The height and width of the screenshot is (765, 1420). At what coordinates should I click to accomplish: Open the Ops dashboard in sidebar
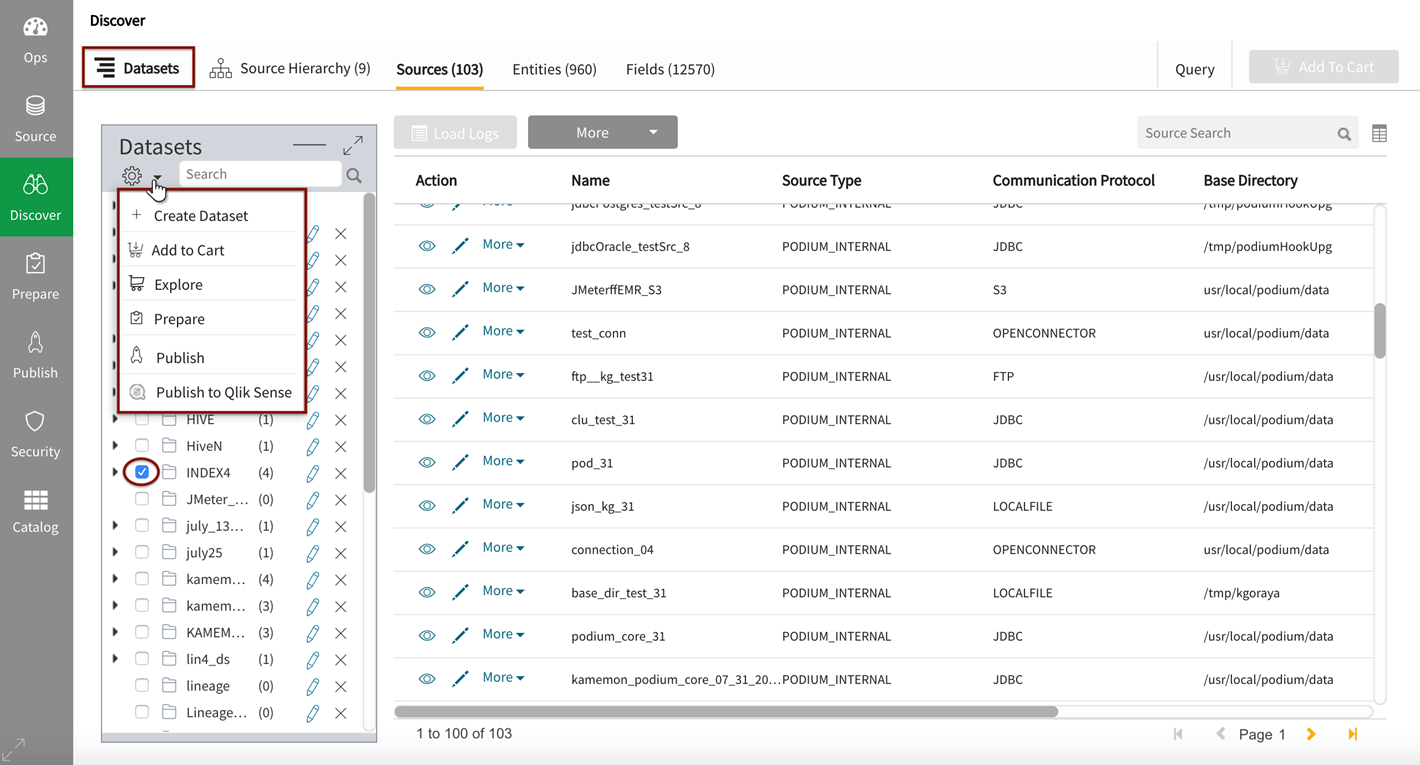[x=35, y=40]
